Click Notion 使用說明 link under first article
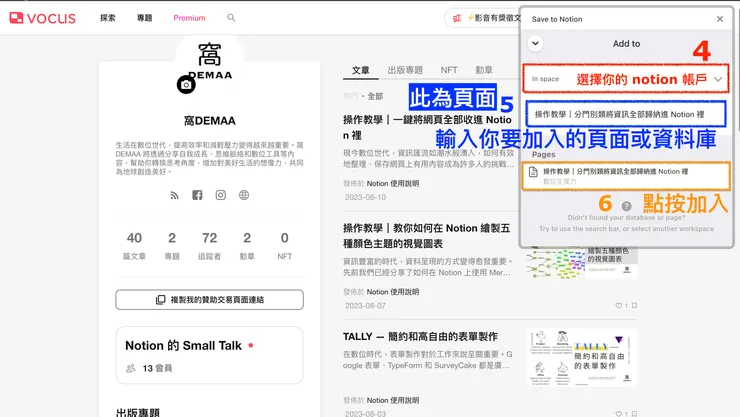Viewport: 740px width, 417px height. (393, 183)
